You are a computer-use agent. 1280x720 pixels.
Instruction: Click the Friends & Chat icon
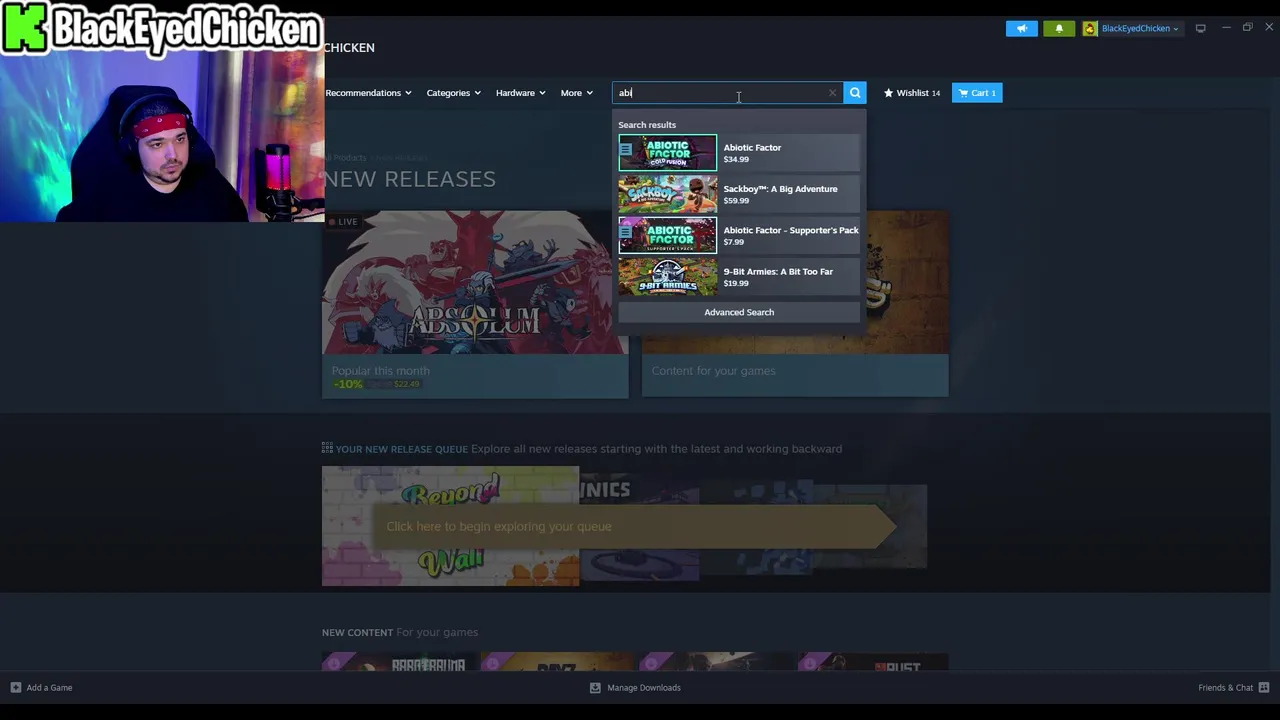click(1264, 688)
